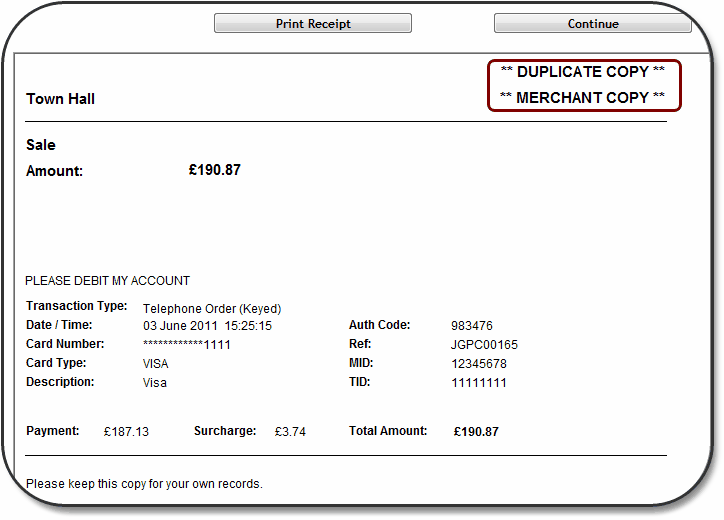The image size is (724, 520).
Task: Click the Print Receipt button
Action: [313, 24]
